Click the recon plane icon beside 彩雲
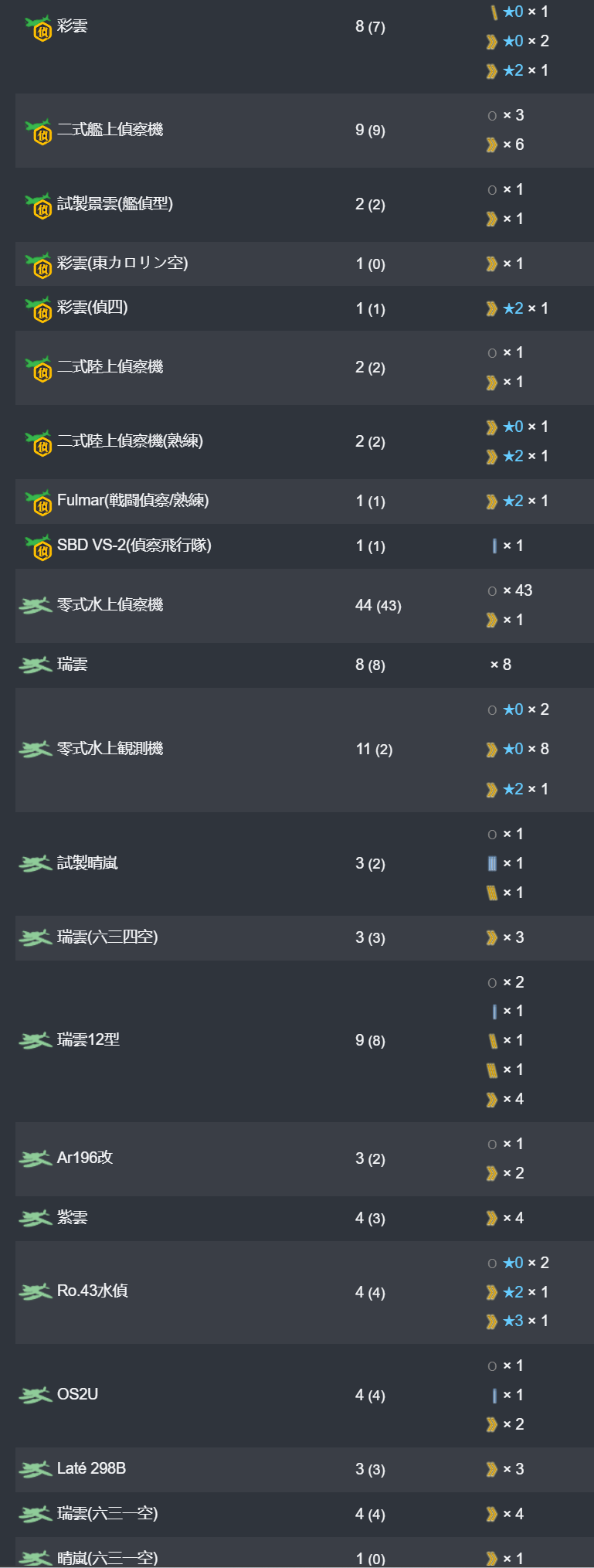The image size is (594, 1568). coord(37,28)
